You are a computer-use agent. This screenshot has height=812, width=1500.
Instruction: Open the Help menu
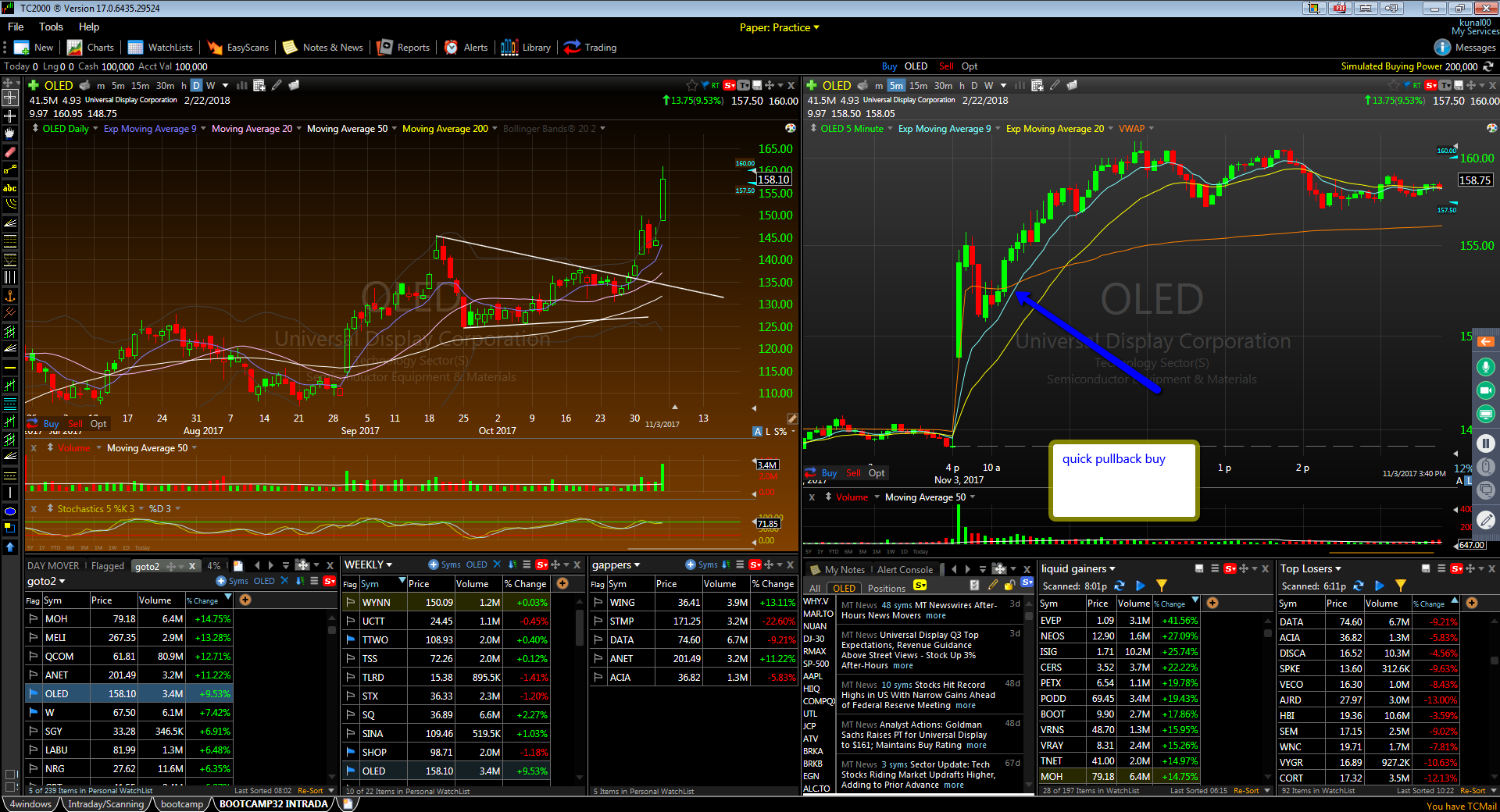[x=89, y=27]
